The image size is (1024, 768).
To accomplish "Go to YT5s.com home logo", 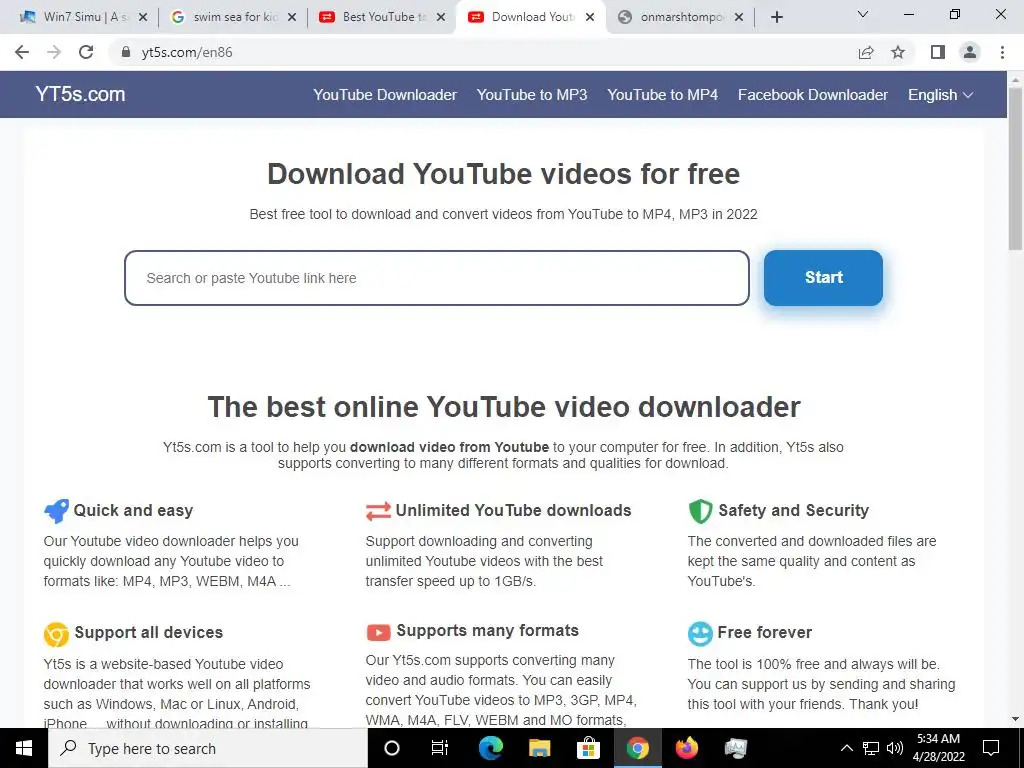I will tap(80, 94).
